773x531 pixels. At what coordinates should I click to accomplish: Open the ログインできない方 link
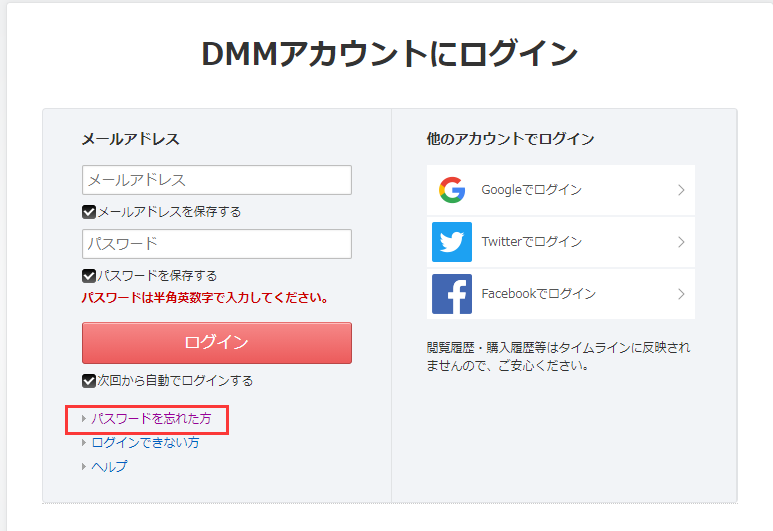pyautogui.click(x=145, y=442)
